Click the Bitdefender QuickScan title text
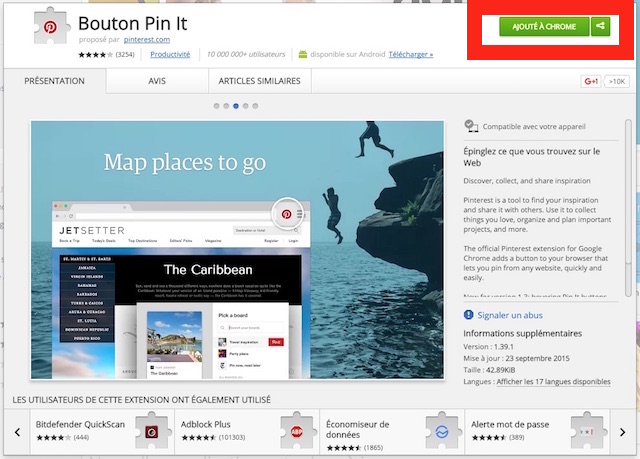The image size is (640, 459). point(80,424)
